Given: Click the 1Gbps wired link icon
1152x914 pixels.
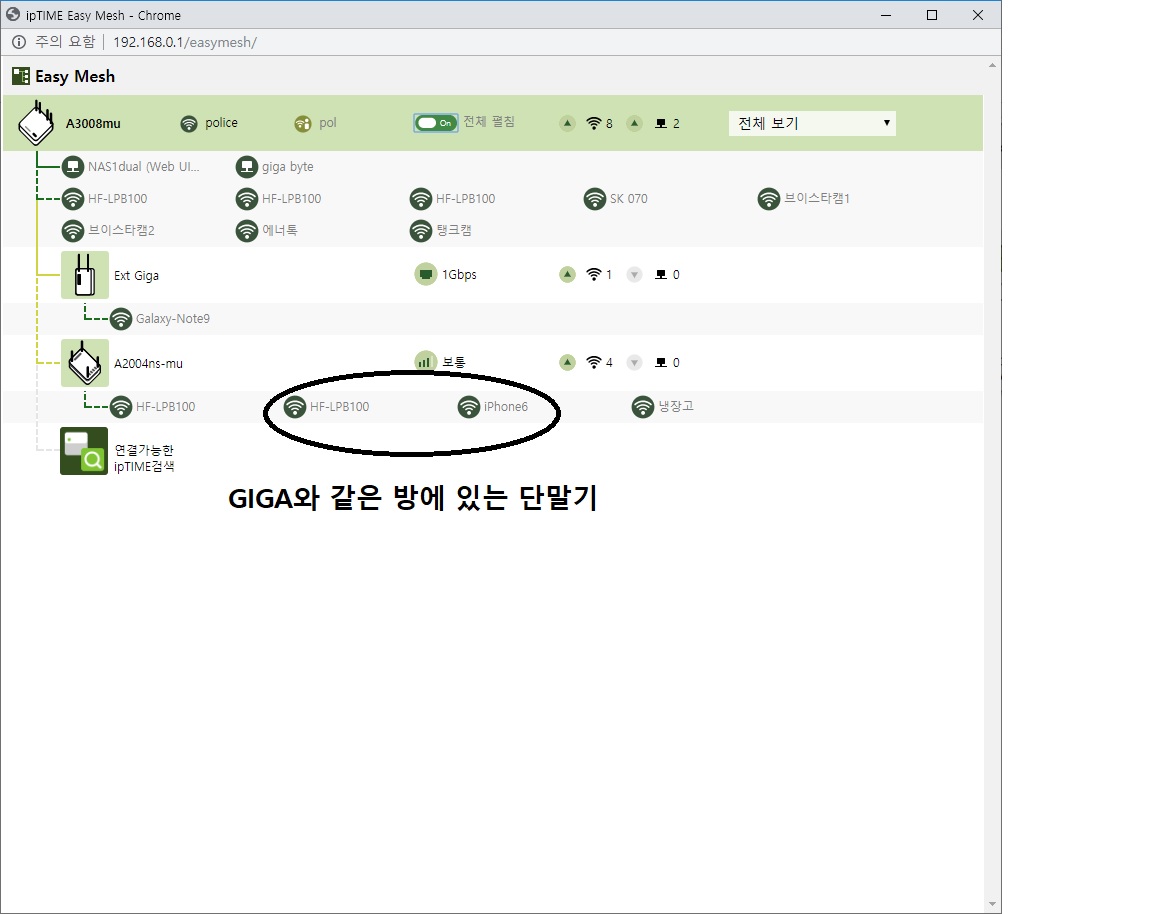Looking at the screenshot, I should [x=425, y=275].
